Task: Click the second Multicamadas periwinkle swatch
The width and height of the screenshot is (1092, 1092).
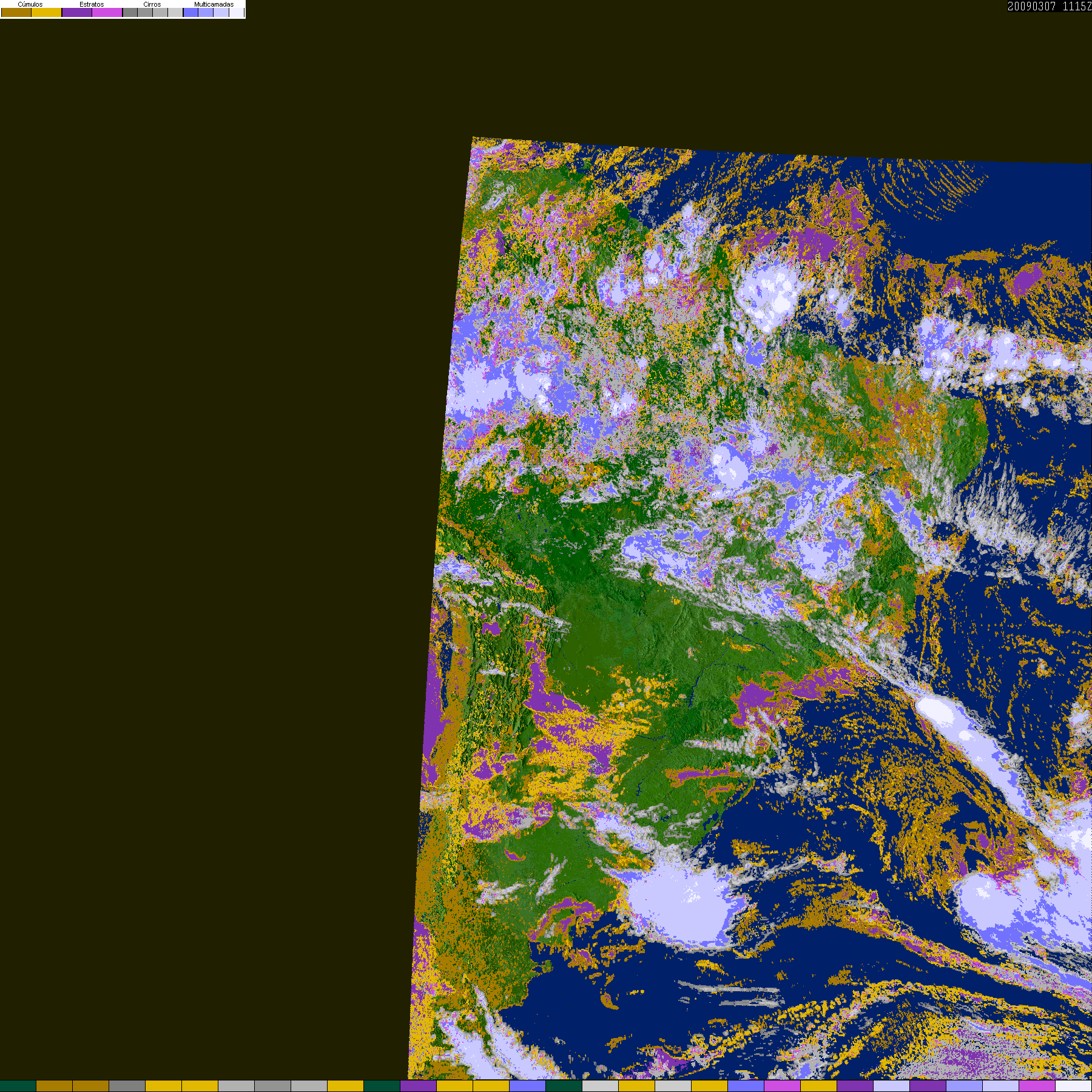Action: point(206,12)
